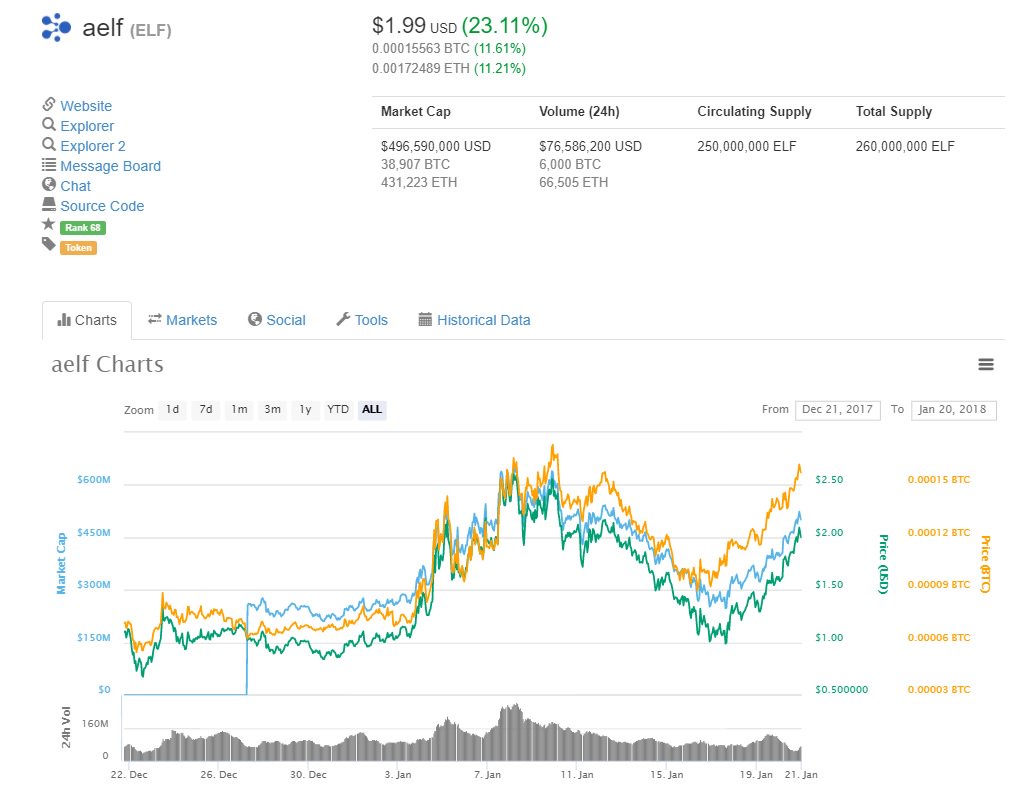Click the chain-link icon beside Website

click(x=49, y=104)
